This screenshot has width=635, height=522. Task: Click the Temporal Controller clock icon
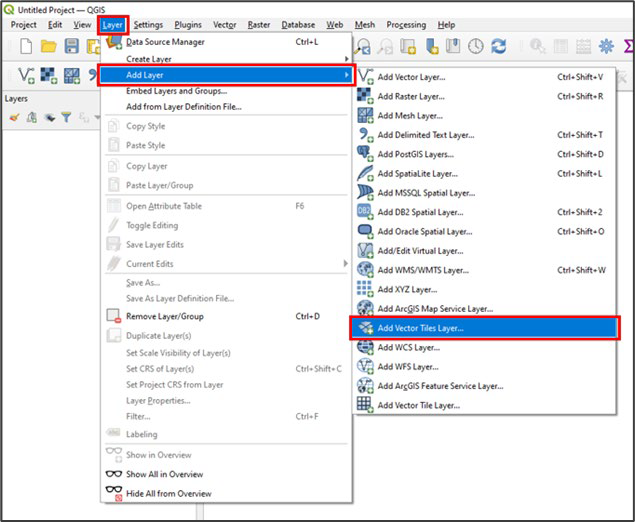click(x=475, y=46)
